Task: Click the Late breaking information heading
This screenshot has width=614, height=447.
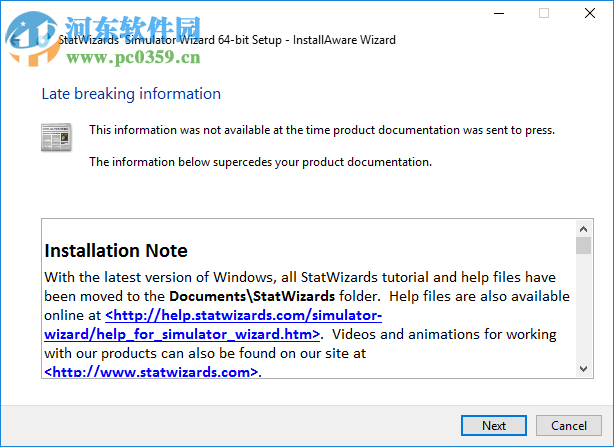Action: (131, 94)
